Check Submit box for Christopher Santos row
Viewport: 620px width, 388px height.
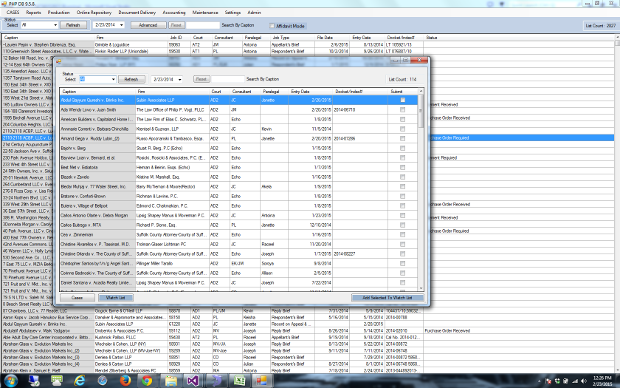pyautogui.click(x=403, y=263)
